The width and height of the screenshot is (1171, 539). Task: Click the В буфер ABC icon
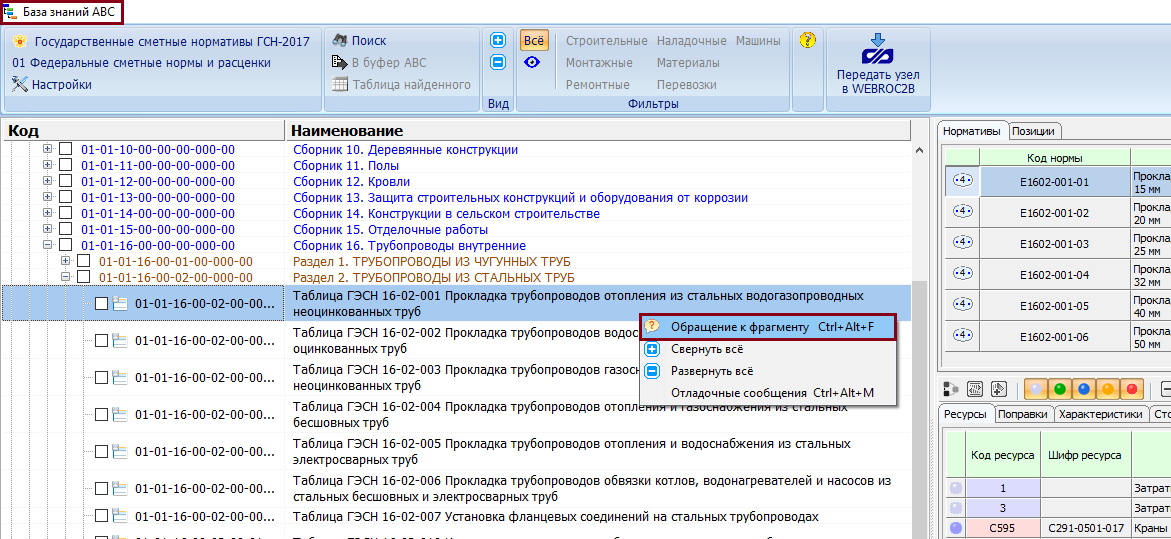coord(339,63)
